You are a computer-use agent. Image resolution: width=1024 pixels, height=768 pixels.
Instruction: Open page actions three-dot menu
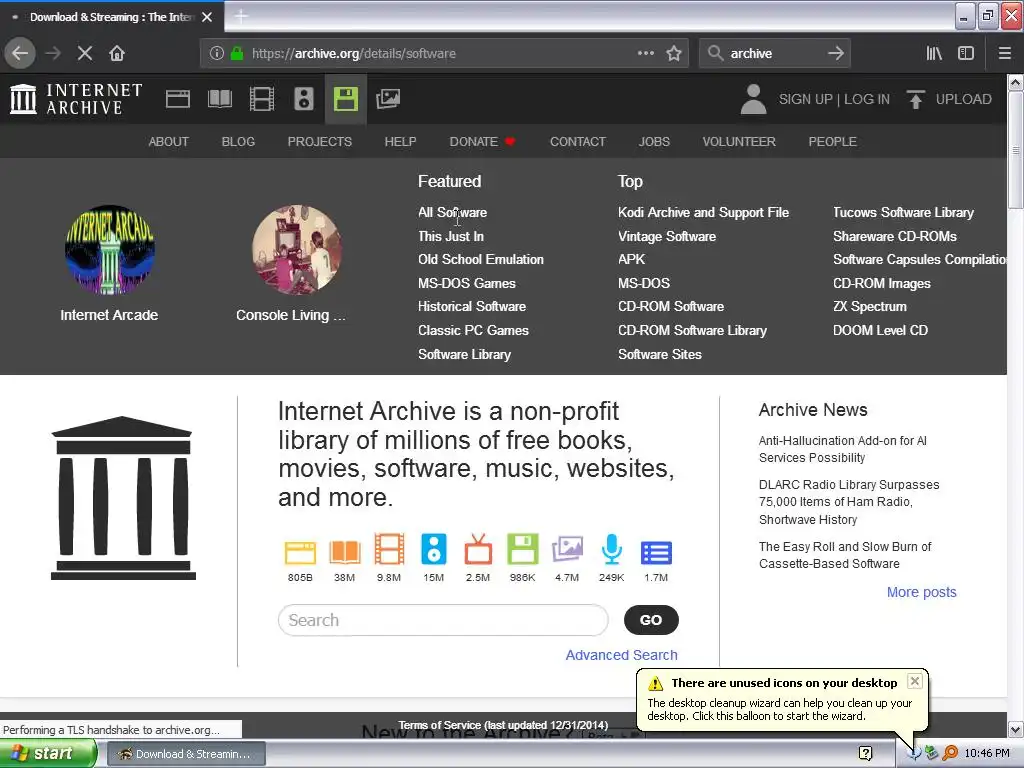[x=645, y=53]
